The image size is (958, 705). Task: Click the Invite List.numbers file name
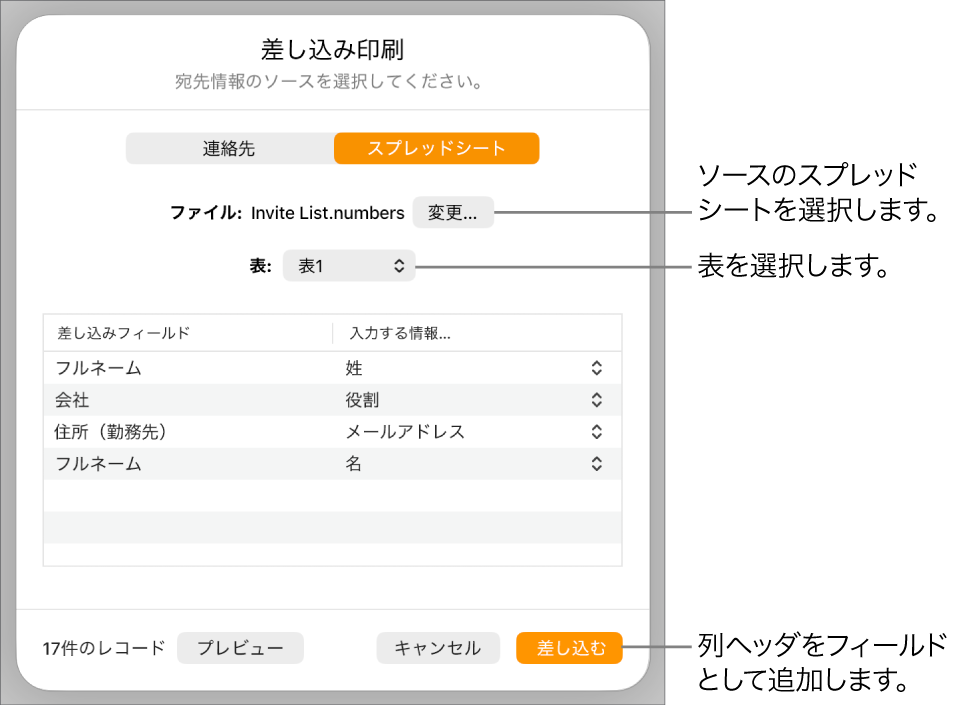tap(330, 212)
